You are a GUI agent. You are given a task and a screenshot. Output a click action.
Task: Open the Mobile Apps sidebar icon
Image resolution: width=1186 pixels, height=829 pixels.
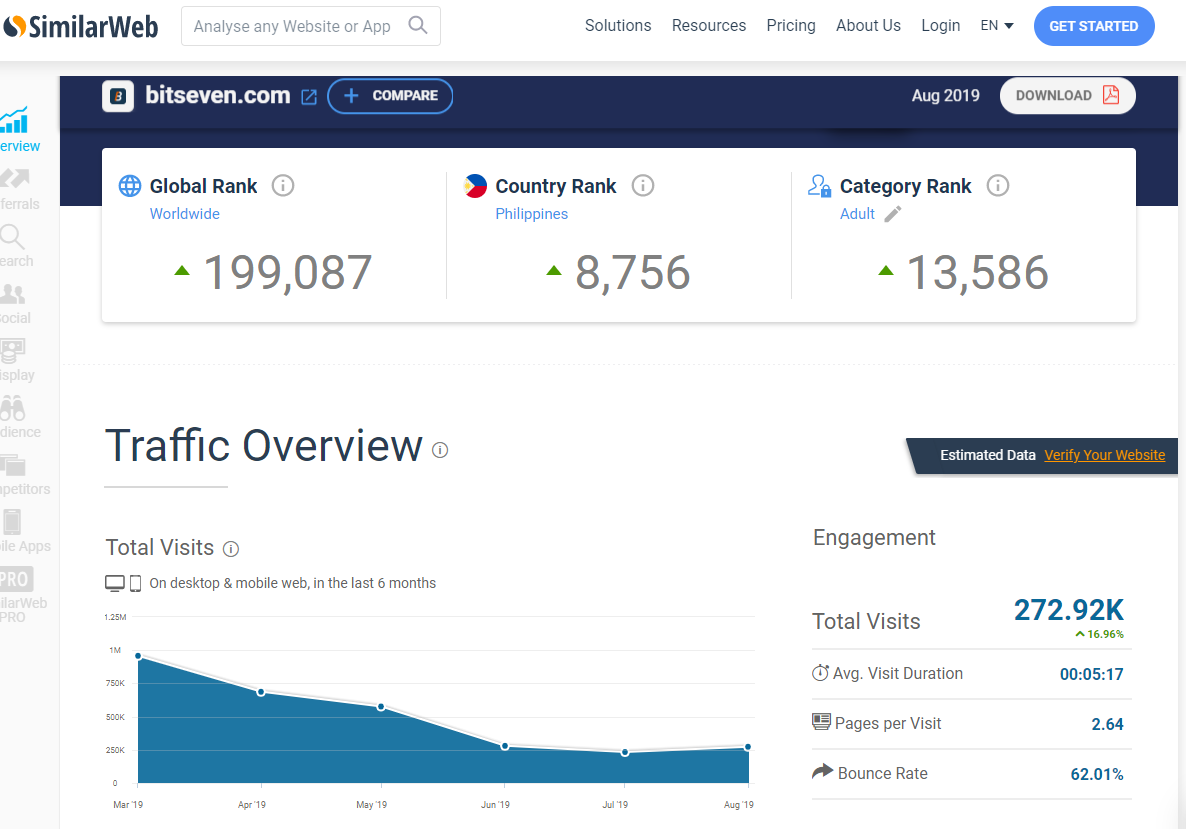[x=12, y=522]
